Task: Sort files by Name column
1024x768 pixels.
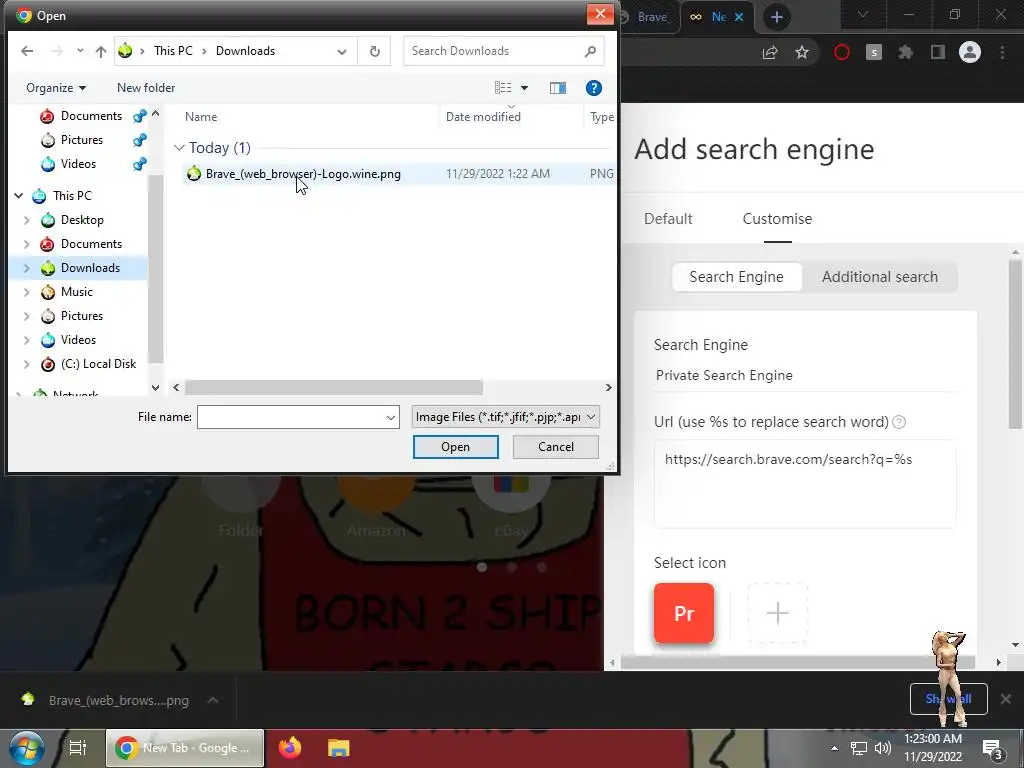Action: [x=200, y=117]
